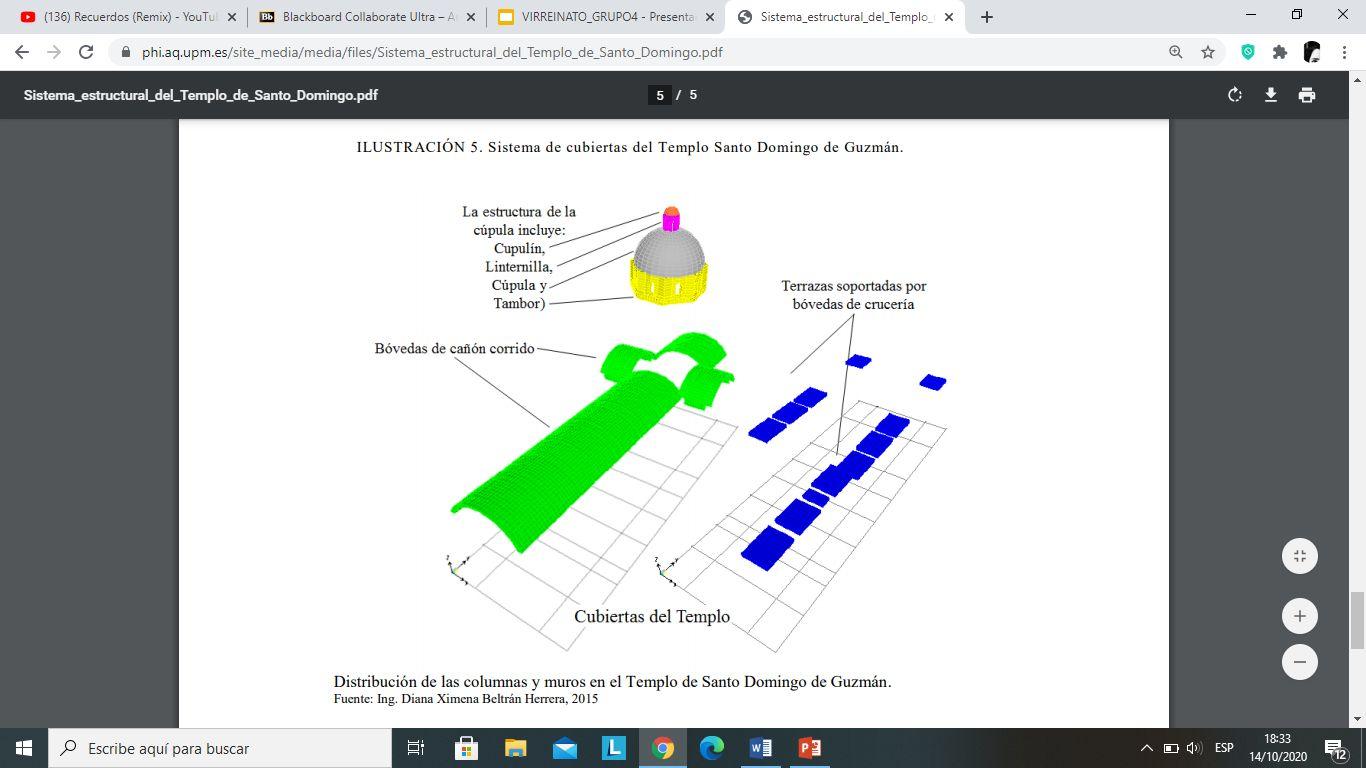Open the zoom magnifier in the address bar
1366x768 pixels.
pyautogui.click(x=1176, y=52)
